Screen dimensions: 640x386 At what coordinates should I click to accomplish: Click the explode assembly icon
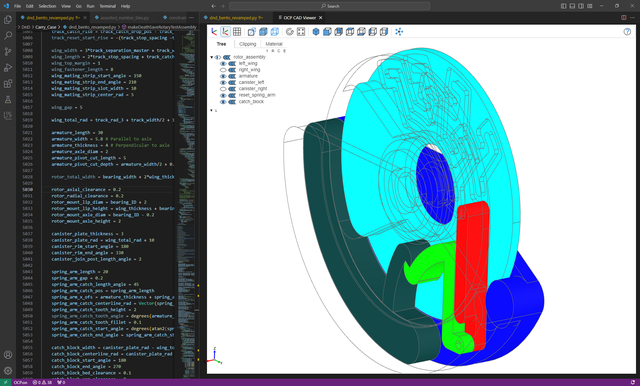tap(399, 32)
